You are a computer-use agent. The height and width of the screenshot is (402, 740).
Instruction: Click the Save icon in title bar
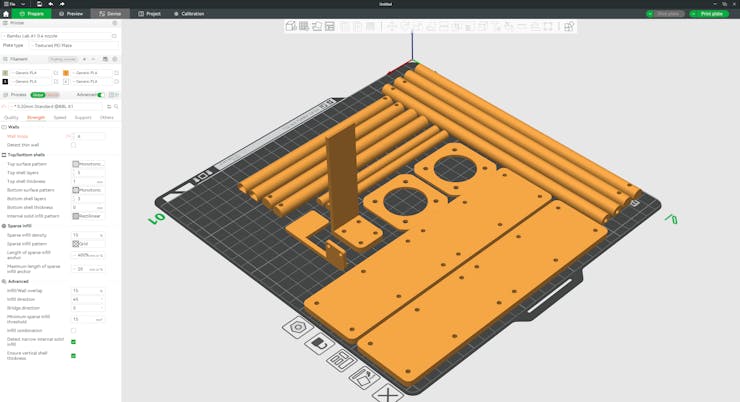39,4
